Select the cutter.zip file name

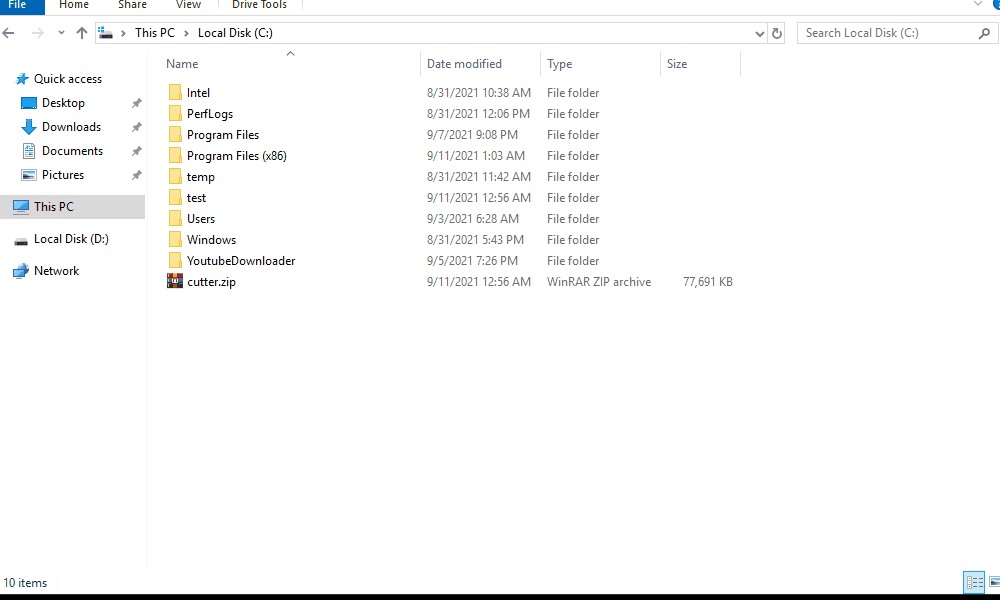tap(211, 282)
